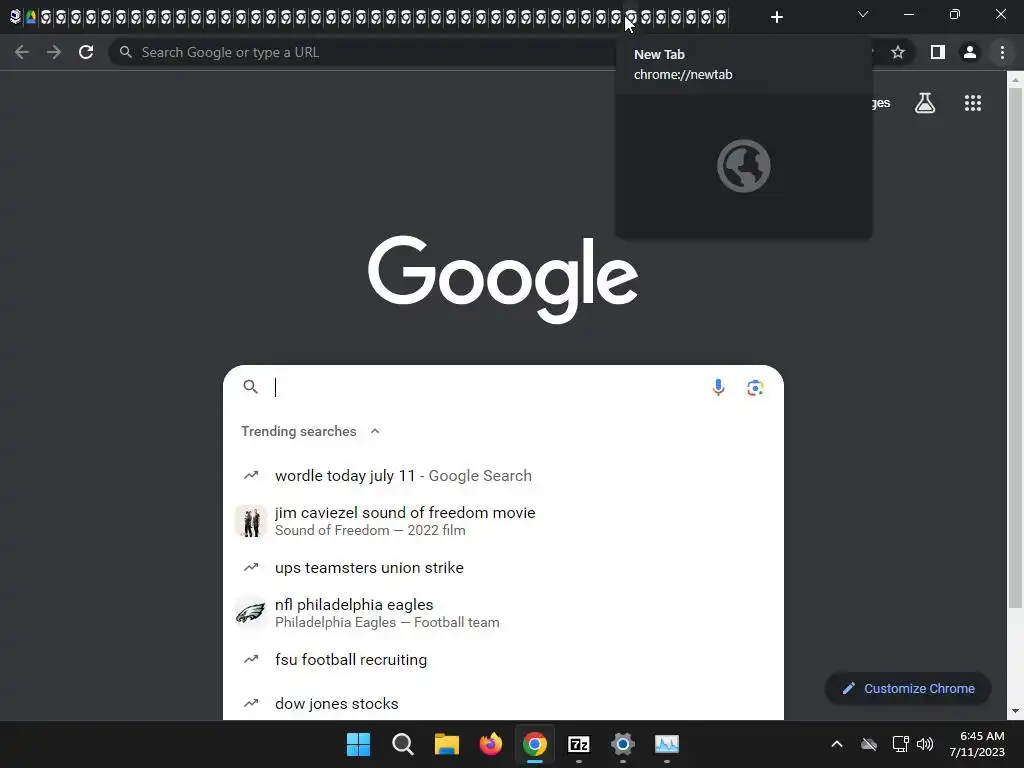Open the network tray icon
This screenshot has height=768, width=1024.
(901, 744)
